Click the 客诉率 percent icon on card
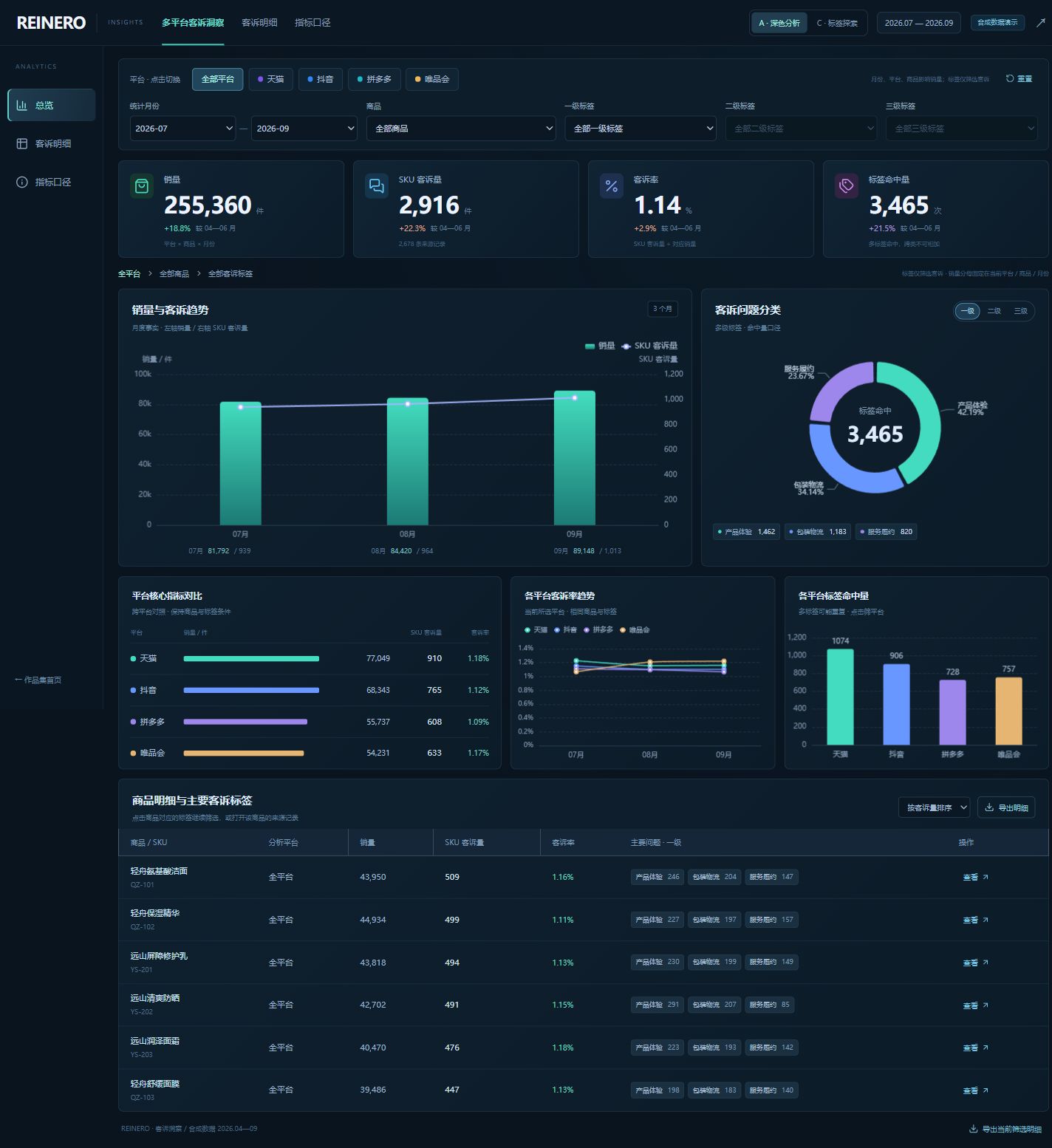Image resolution: width=1052 pixels, height=1148 pixels. click(x=612, y=186)
